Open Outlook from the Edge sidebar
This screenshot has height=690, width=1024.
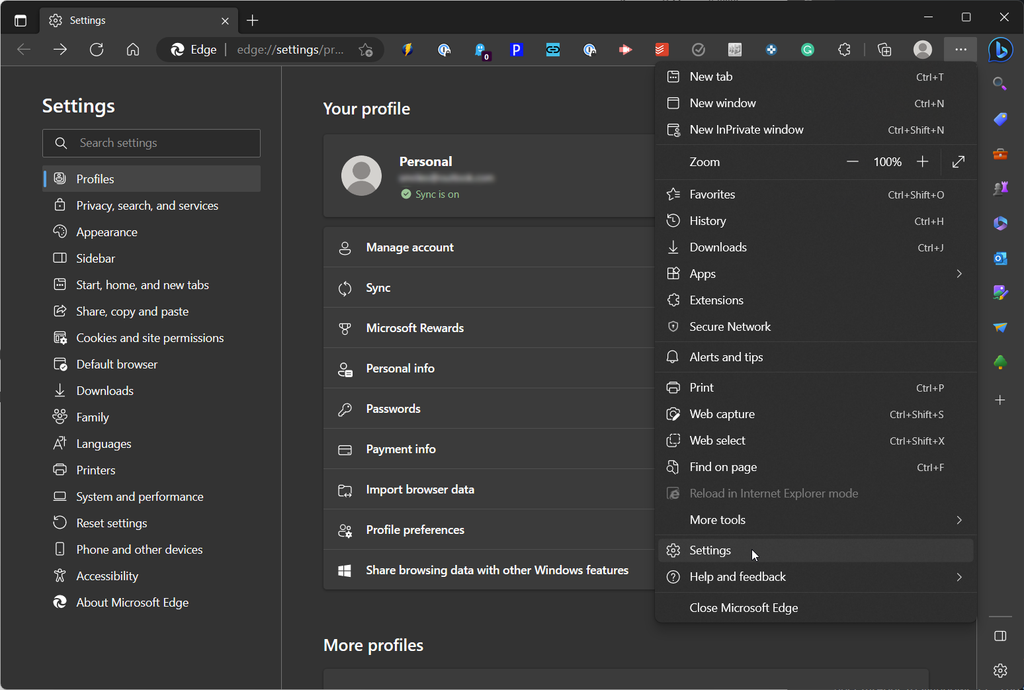tap(1001, 258)
